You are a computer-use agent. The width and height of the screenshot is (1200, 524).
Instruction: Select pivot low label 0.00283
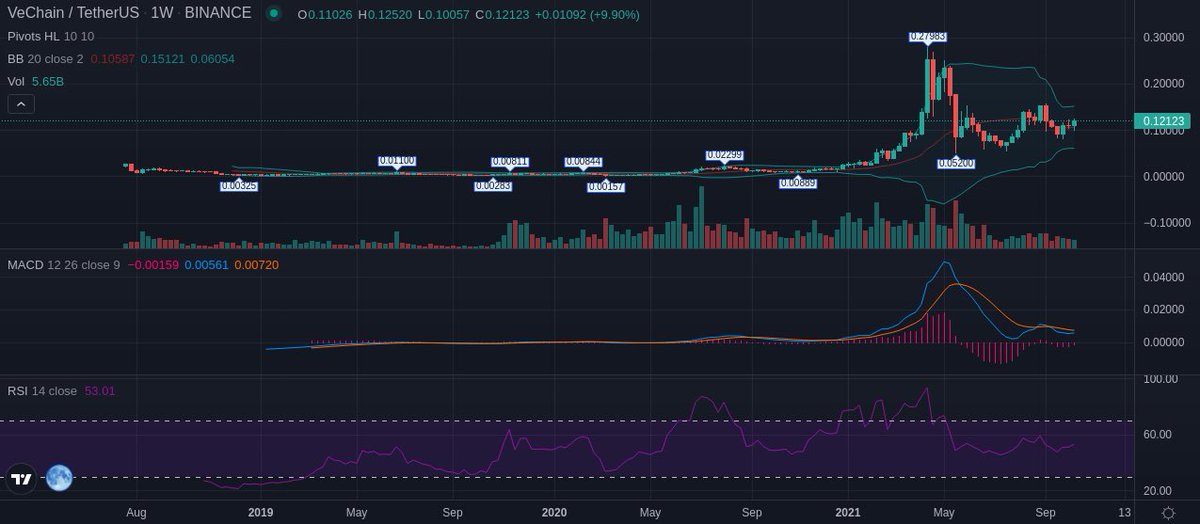pos(493,185)
